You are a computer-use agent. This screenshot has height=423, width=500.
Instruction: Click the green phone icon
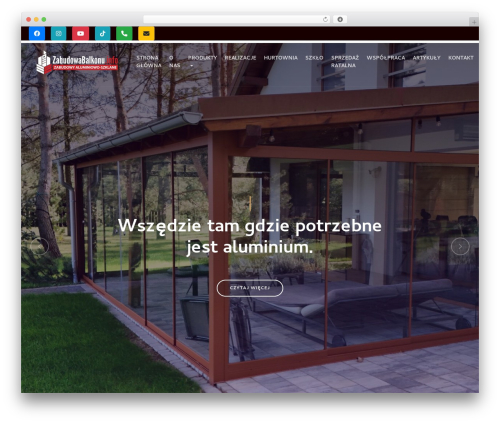point(124,33)
